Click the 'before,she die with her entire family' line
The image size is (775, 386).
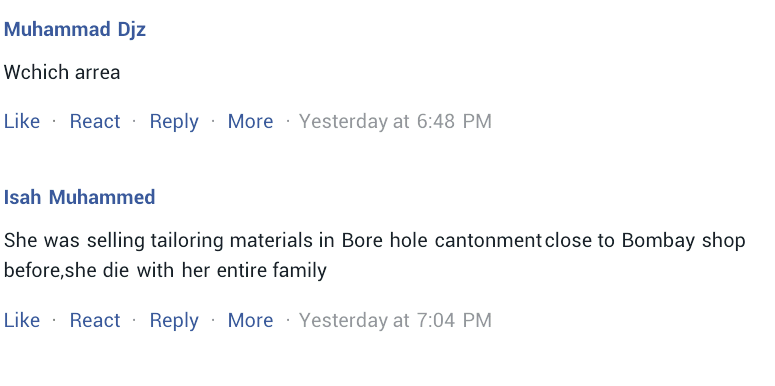[165, 271]
